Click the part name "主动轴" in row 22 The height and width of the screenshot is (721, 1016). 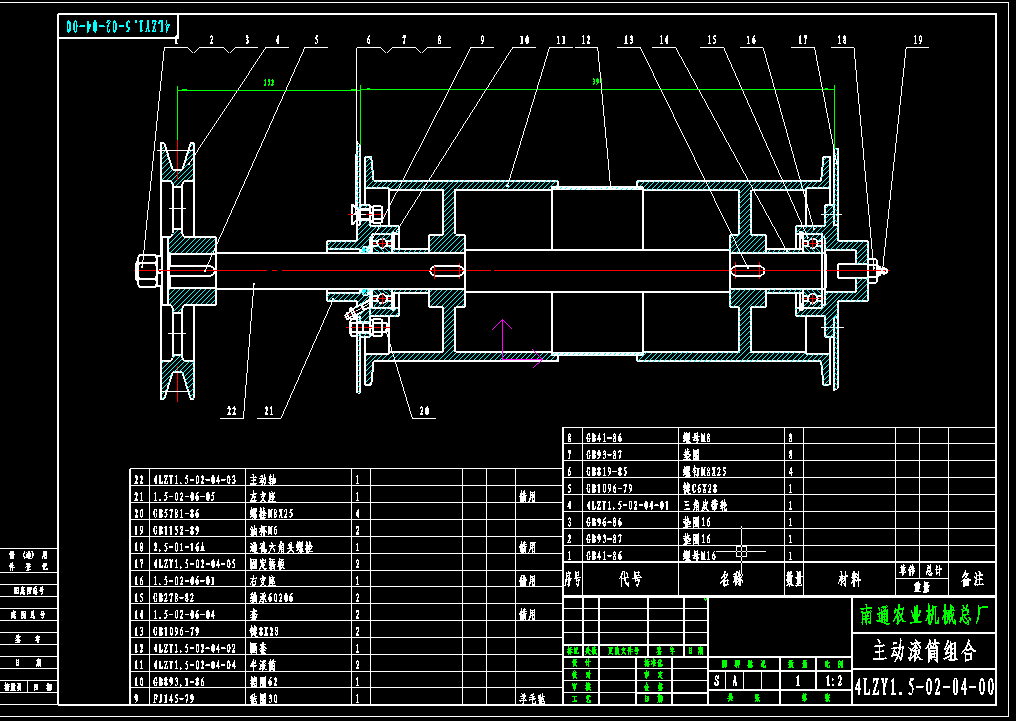click(x=264, y=480)
